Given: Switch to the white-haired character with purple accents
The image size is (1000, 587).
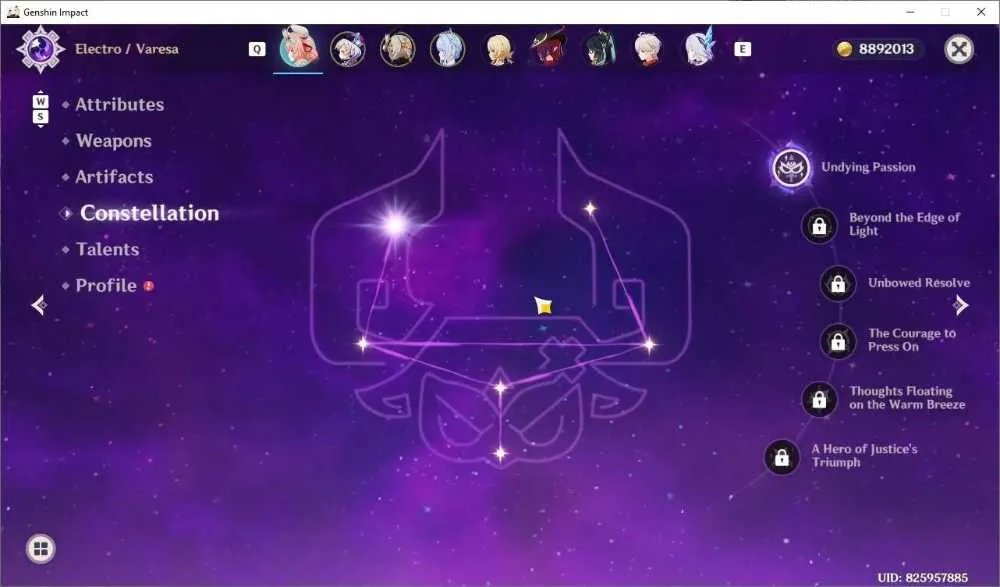Looking at the screenshot, I should [x=348, y=49].
